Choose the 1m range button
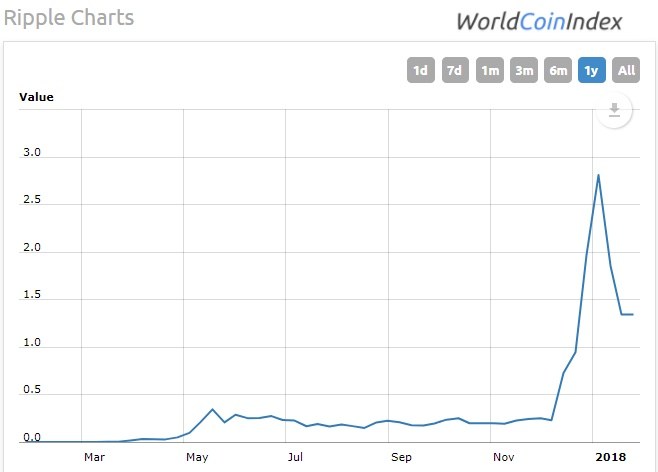The image size is (658, 472). 489,70
